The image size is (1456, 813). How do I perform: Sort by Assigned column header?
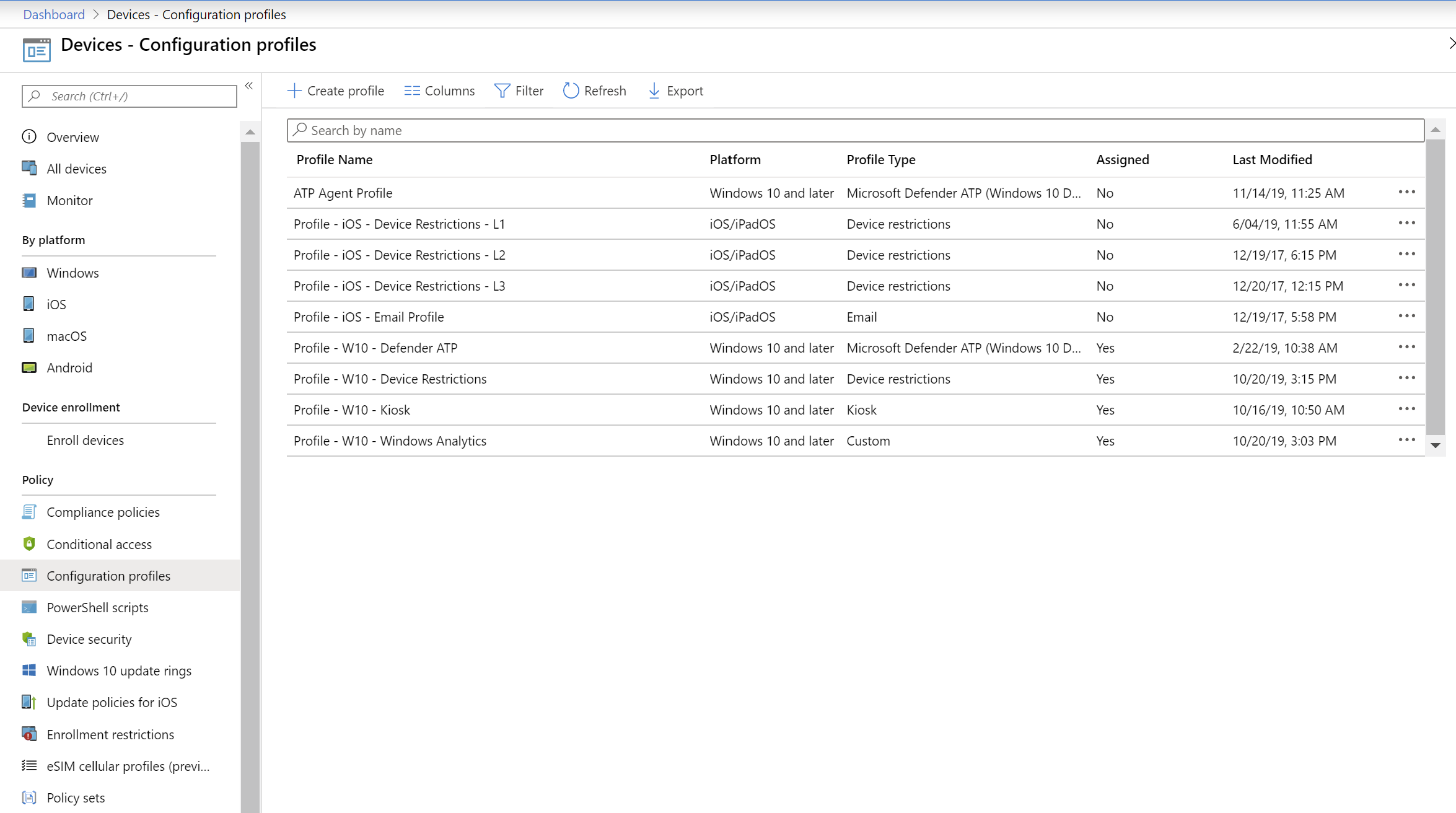(x=1122, y=159)
